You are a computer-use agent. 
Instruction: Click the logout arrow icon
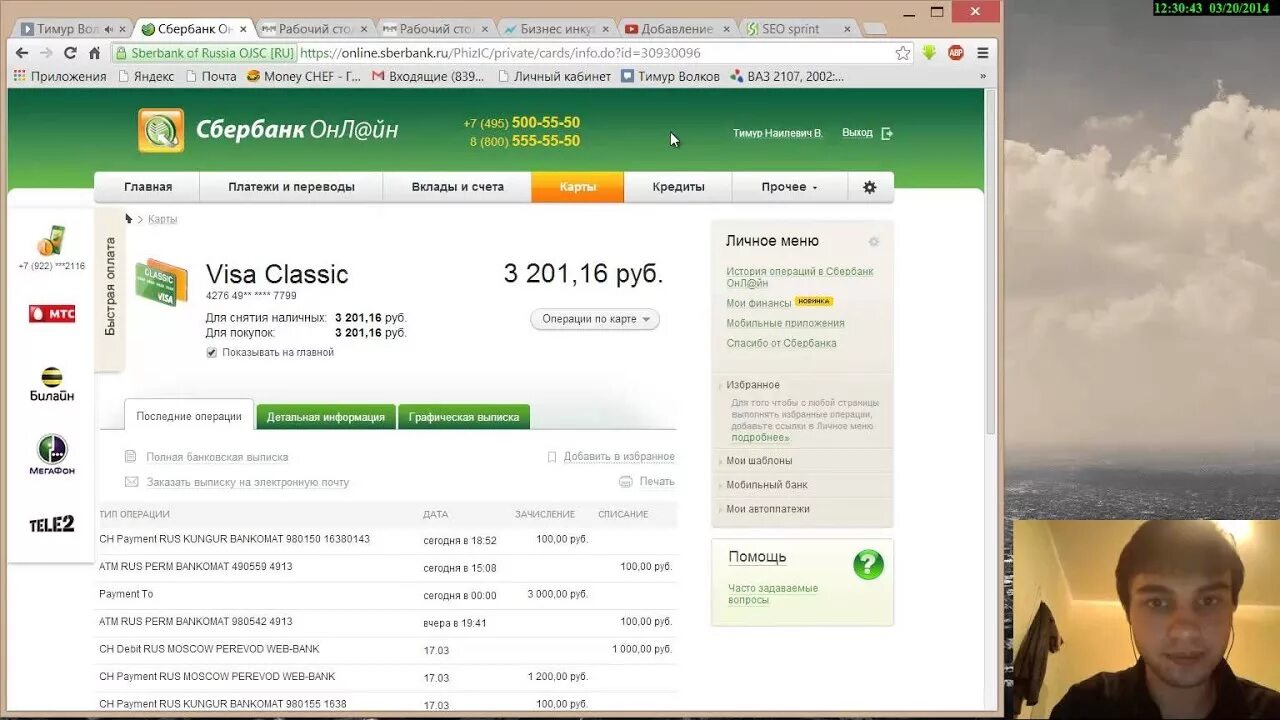(887, 133)
